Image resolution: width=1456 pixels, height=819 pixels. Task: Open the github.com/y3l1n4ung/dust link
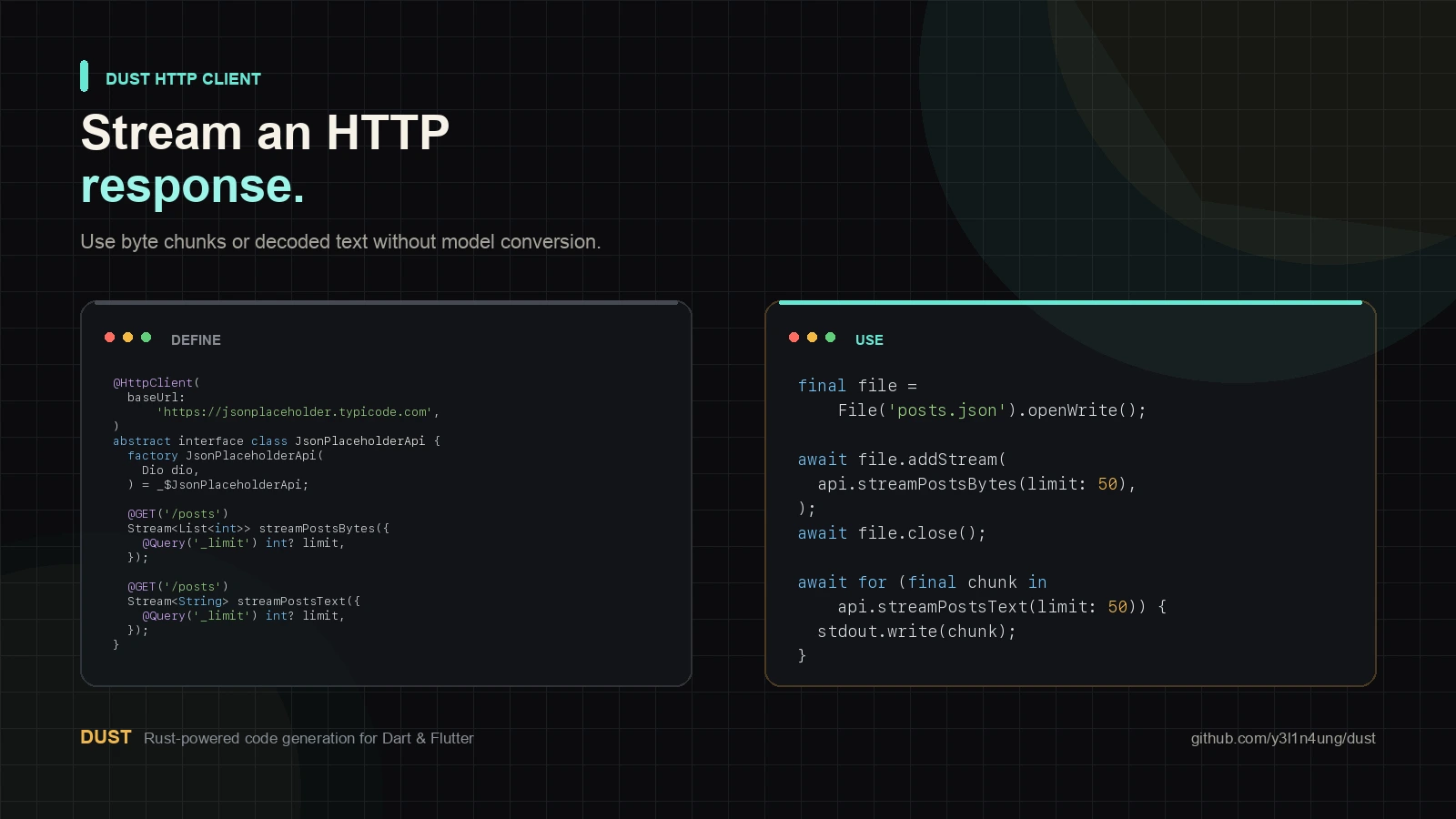point(1283,739)
